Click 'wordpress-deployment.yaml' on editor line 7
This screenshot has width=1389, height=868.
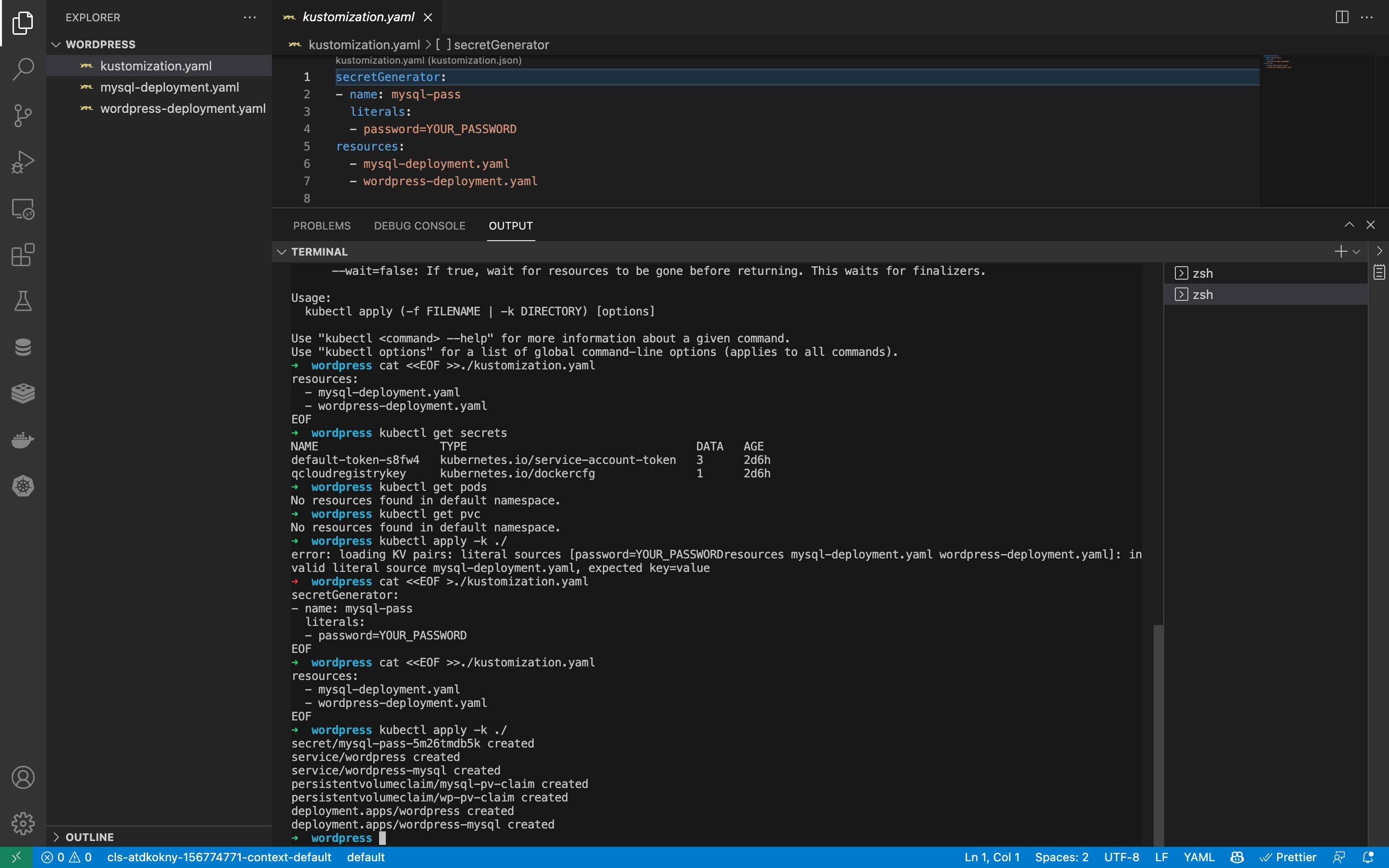point(450,181)
